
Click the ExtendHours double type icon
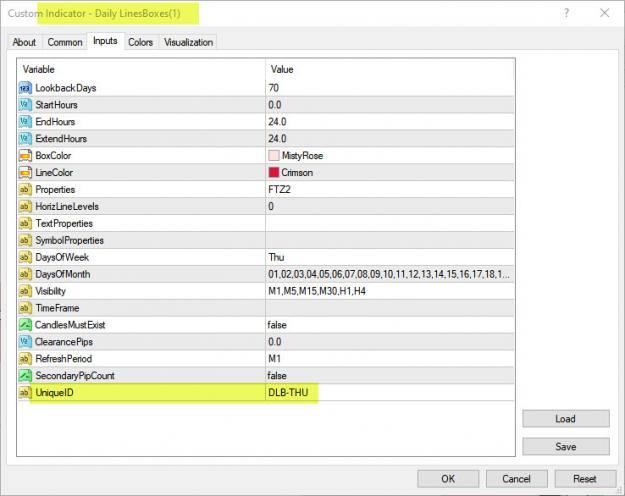(x=25, y=139)
